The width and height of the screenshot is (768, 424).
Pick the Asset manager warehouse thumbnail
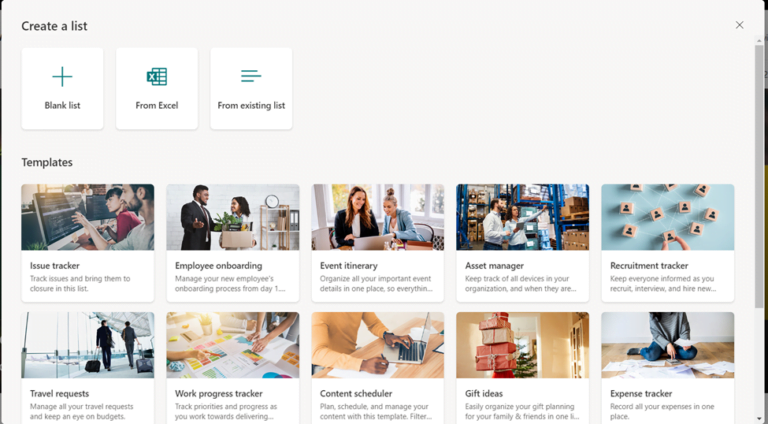523,217
